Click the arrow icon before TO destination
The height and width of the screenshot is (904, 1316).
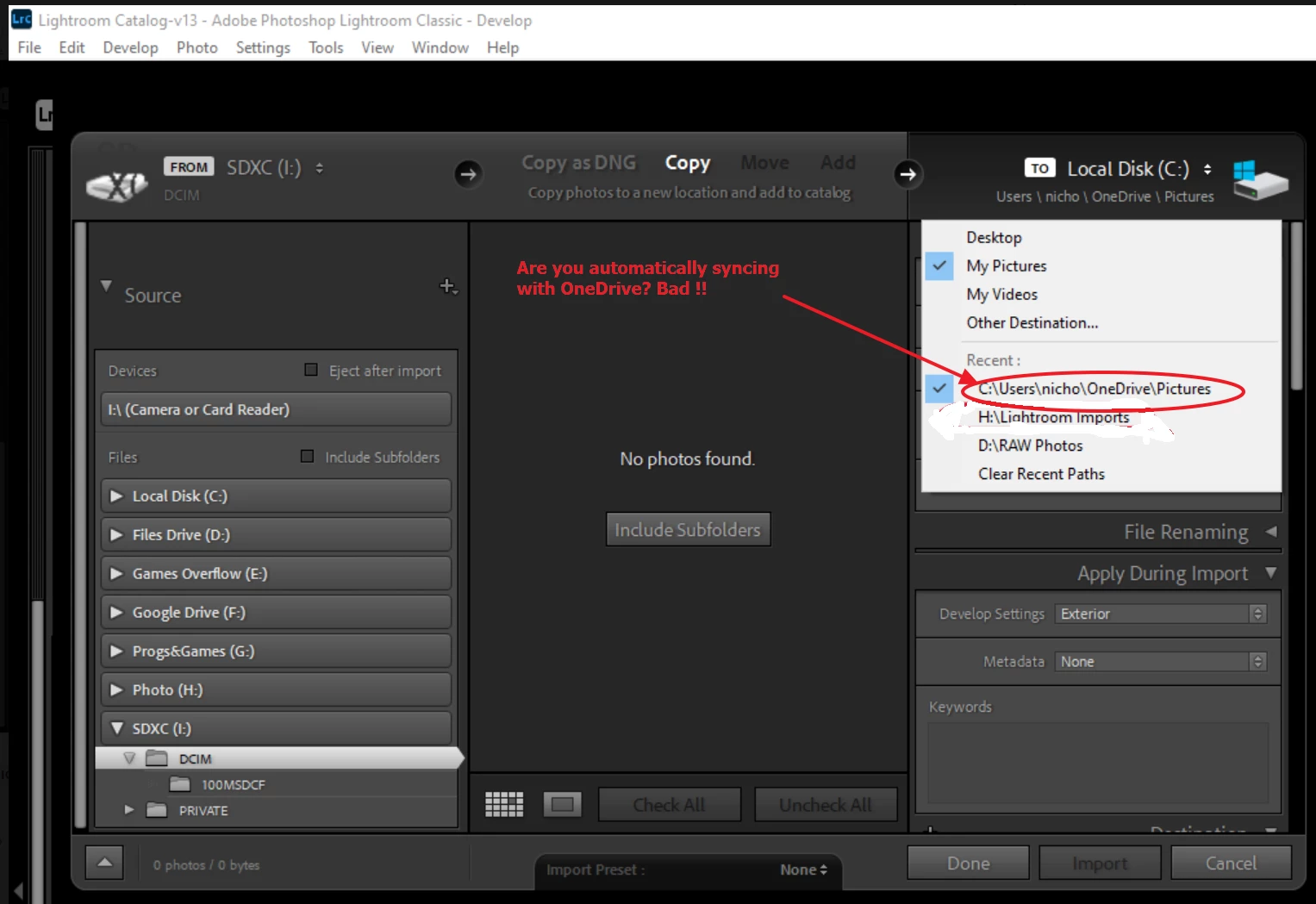click(907, 174)
